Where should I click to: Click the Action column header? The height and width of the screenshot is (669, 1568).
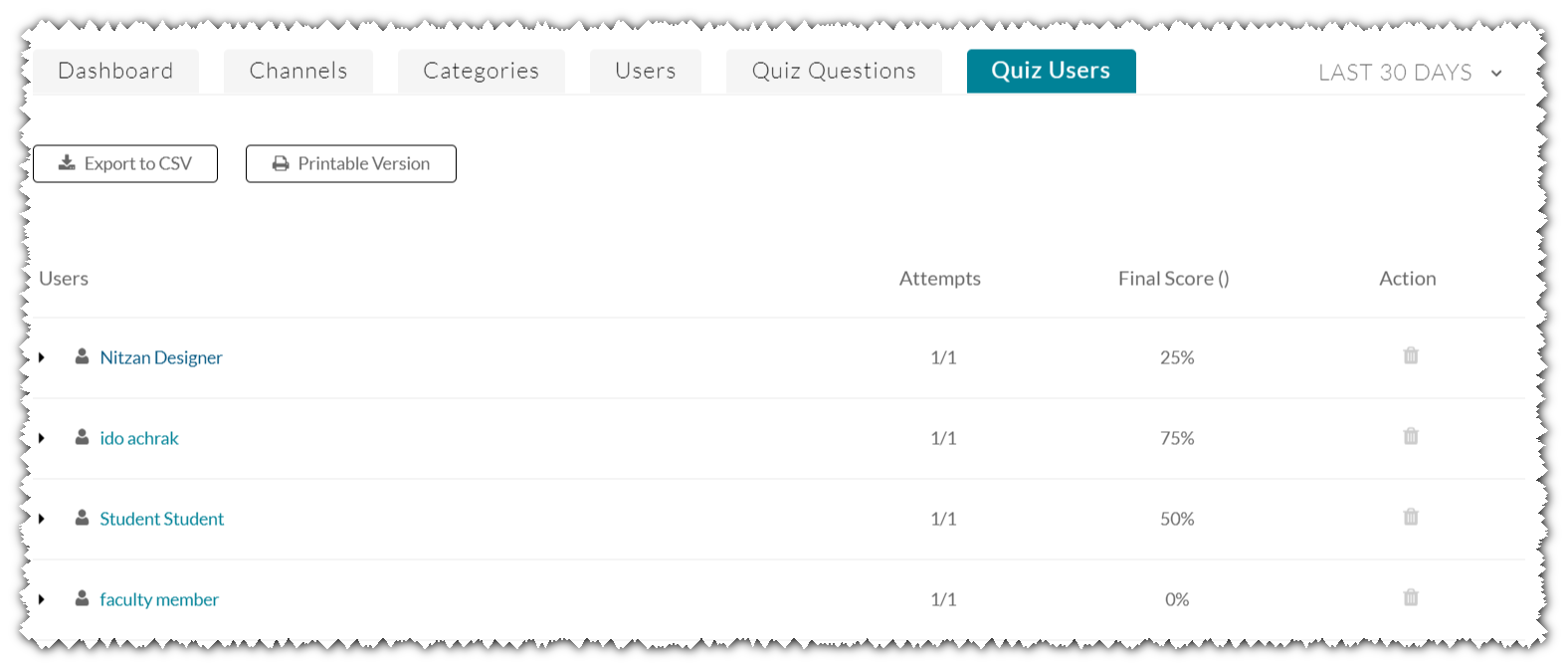coord(1408,279)
